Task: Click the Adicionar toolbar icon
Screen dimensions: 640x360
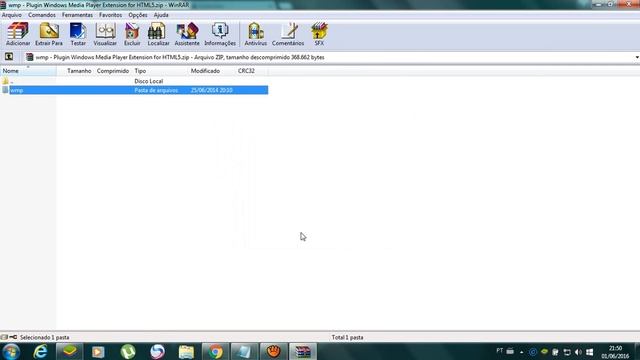Action: click(x=18, y=34)
